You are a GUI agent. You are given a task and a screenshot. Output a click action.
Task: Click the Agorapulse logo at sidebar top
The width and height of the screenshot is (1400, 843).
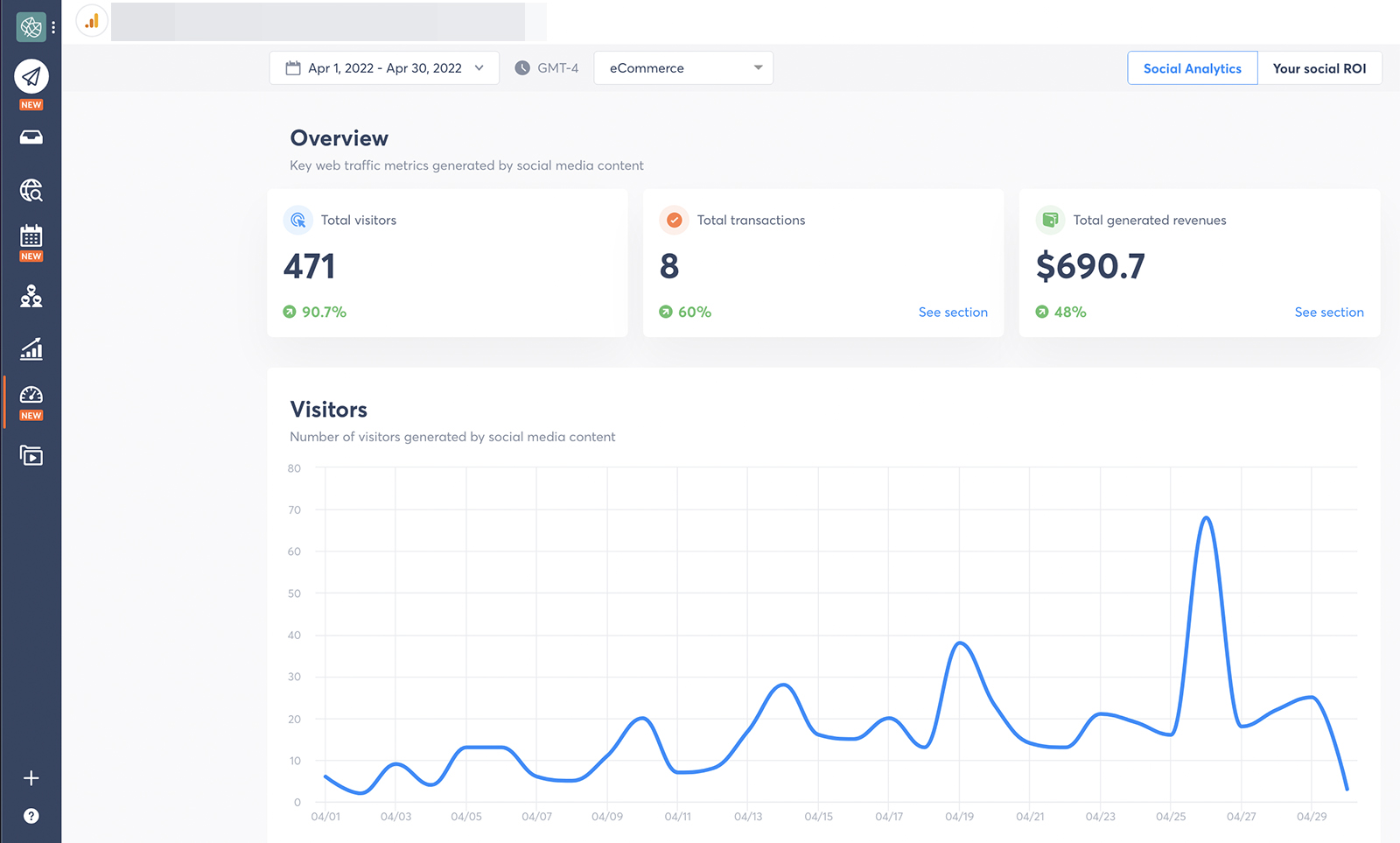(x=31, y=27)
